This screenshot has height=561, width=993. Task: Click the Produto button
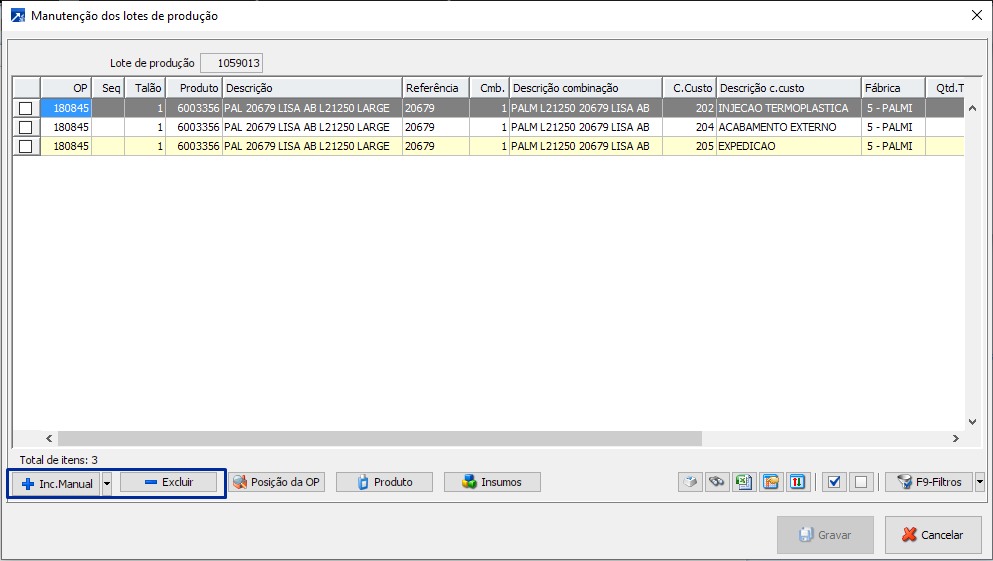coord(384,482)
